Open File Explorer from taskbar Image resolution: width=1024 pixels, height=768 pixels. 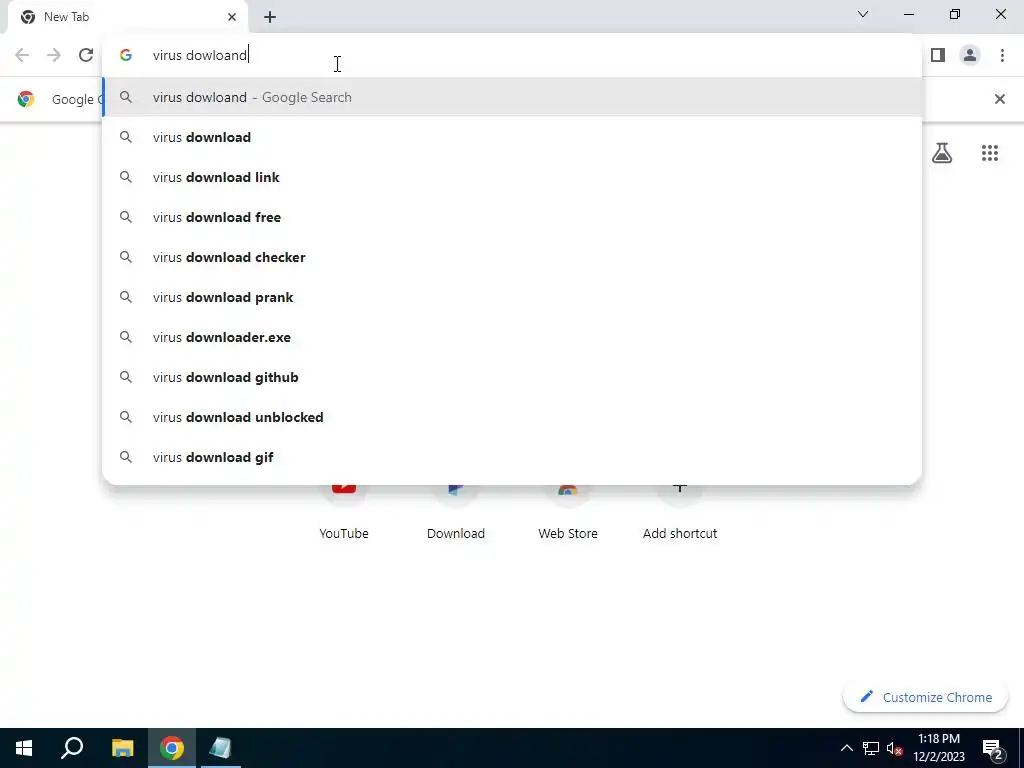coord(122,748)
